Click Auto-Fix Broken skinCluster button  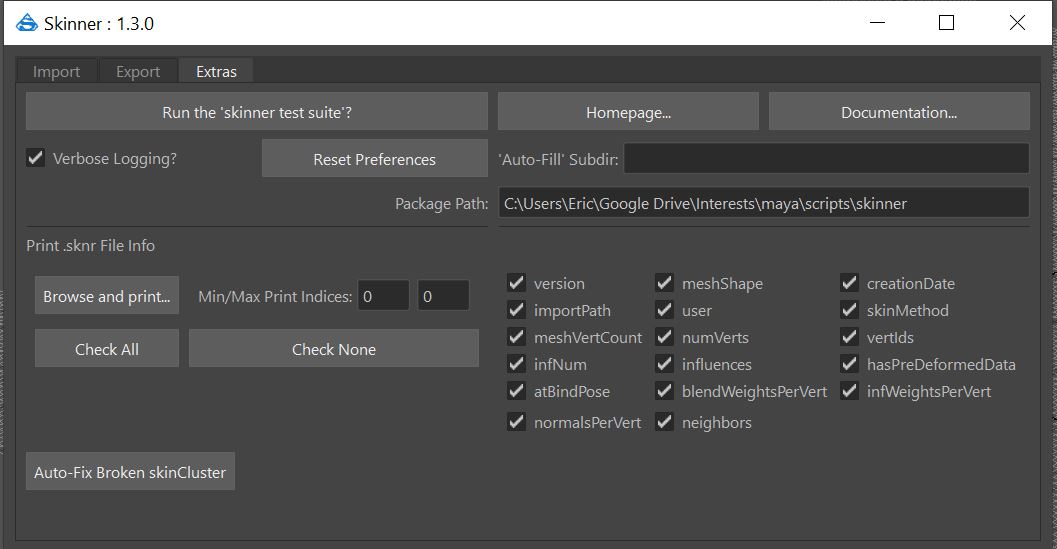pyautogui.click(x=130, y=471)
